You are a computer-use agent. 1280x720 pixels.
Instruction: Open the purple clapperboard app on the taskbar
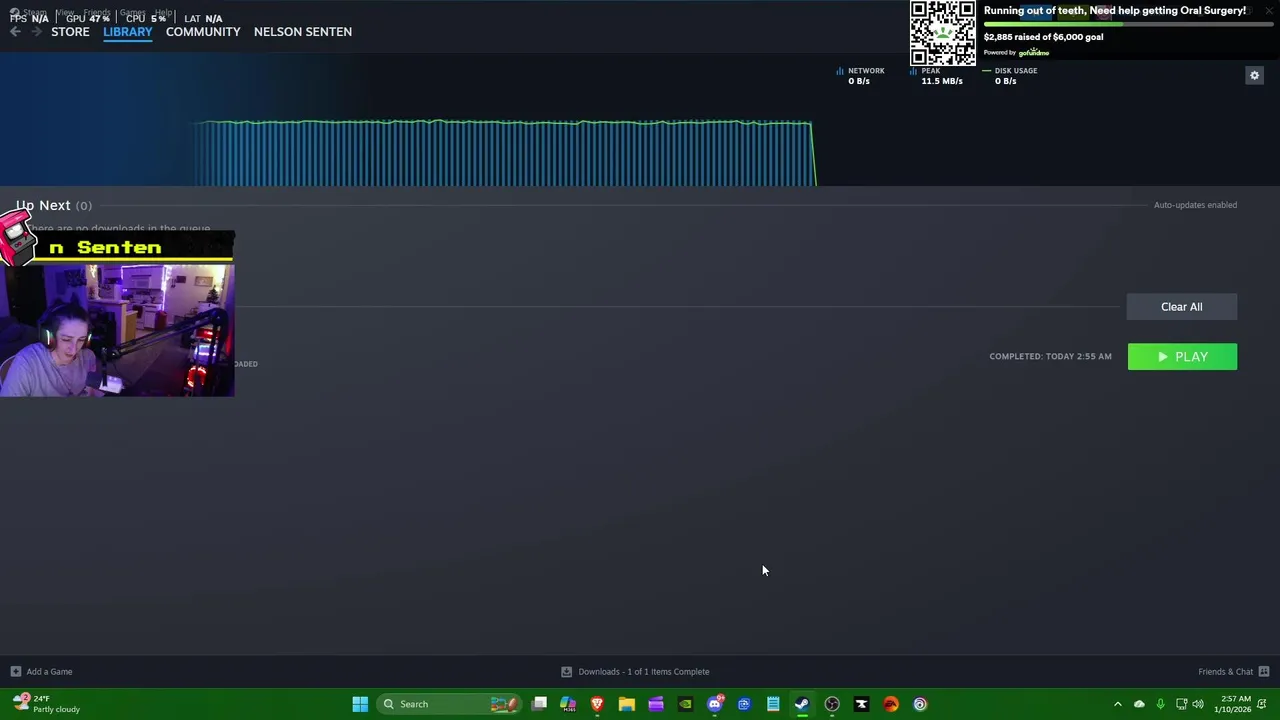click(656, 704)
